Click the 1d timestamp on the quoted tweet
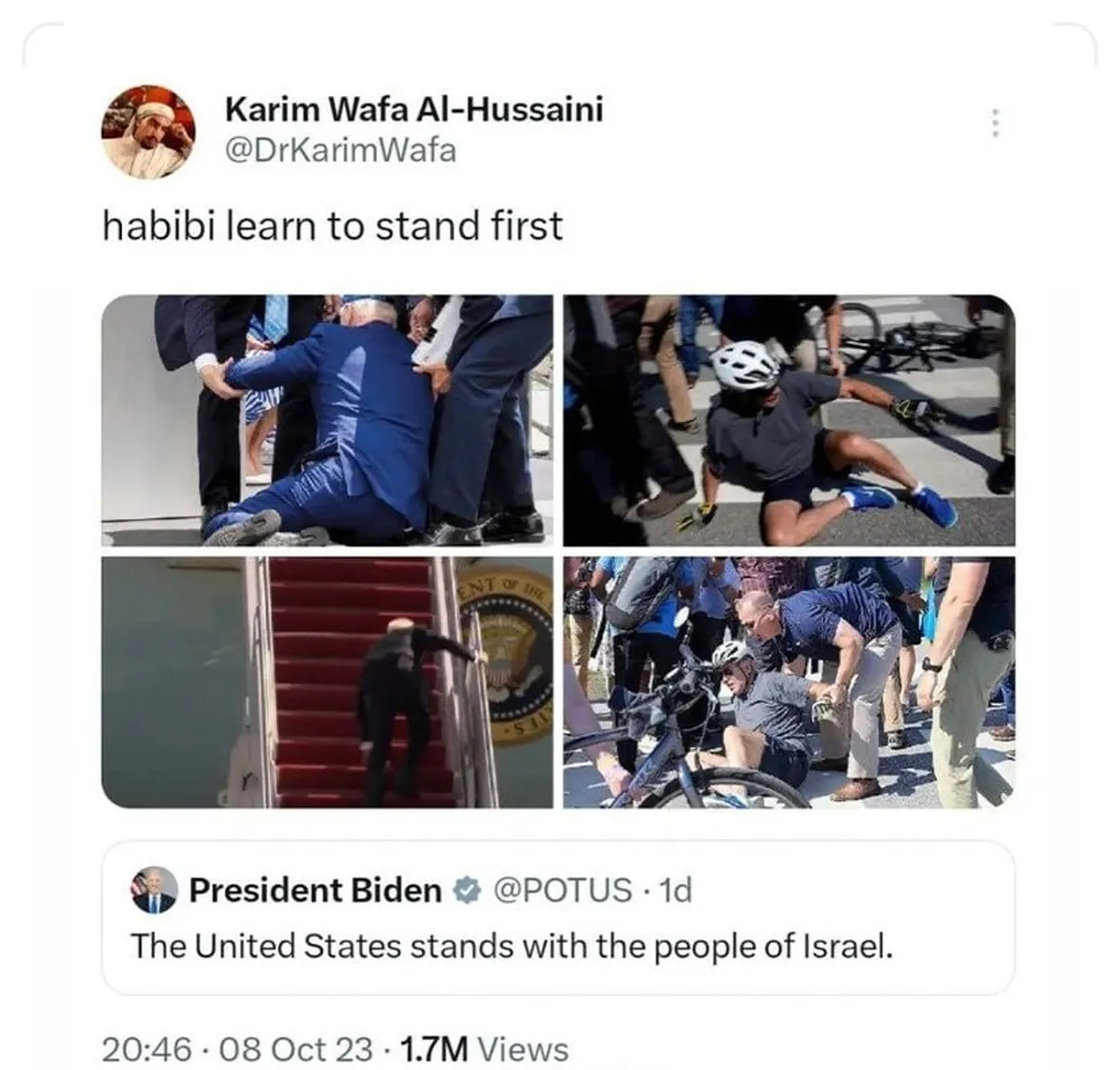This screenshot has height=1070, width=1120. click(x=675, y=890)
